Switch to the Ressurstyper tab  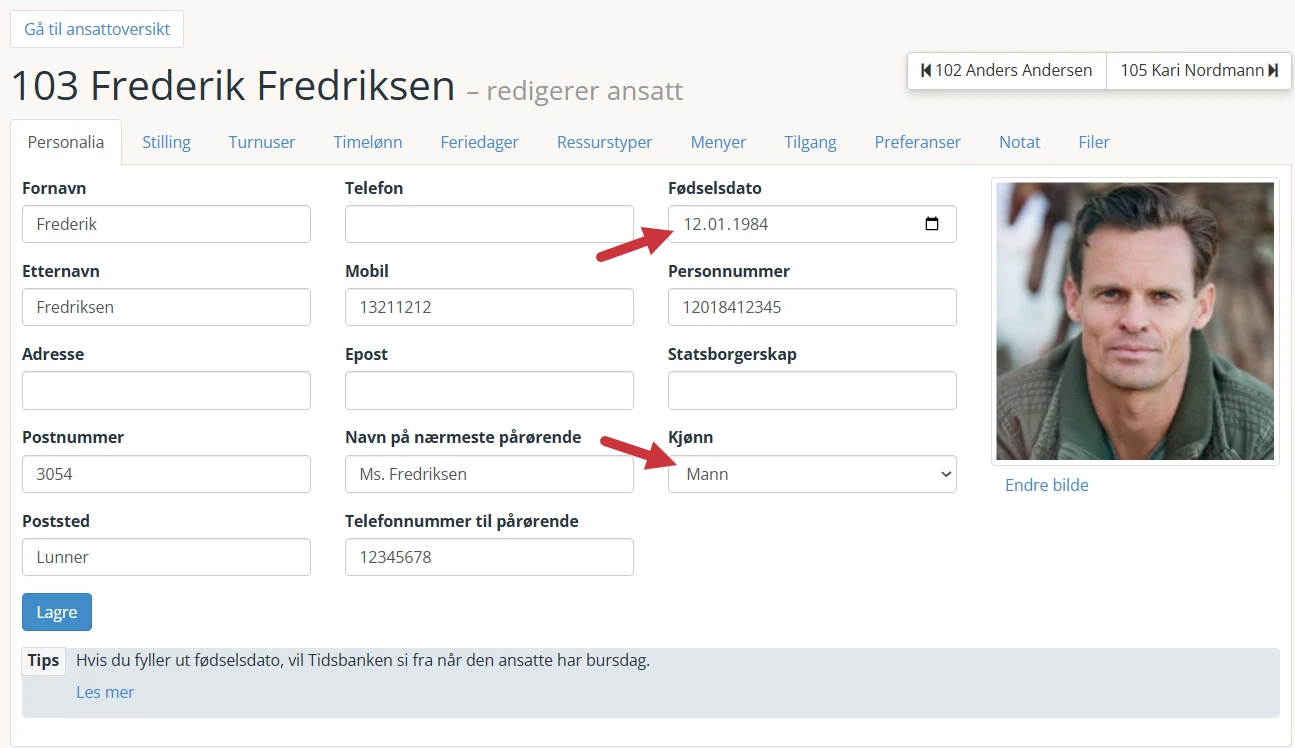tap(605, 142)
